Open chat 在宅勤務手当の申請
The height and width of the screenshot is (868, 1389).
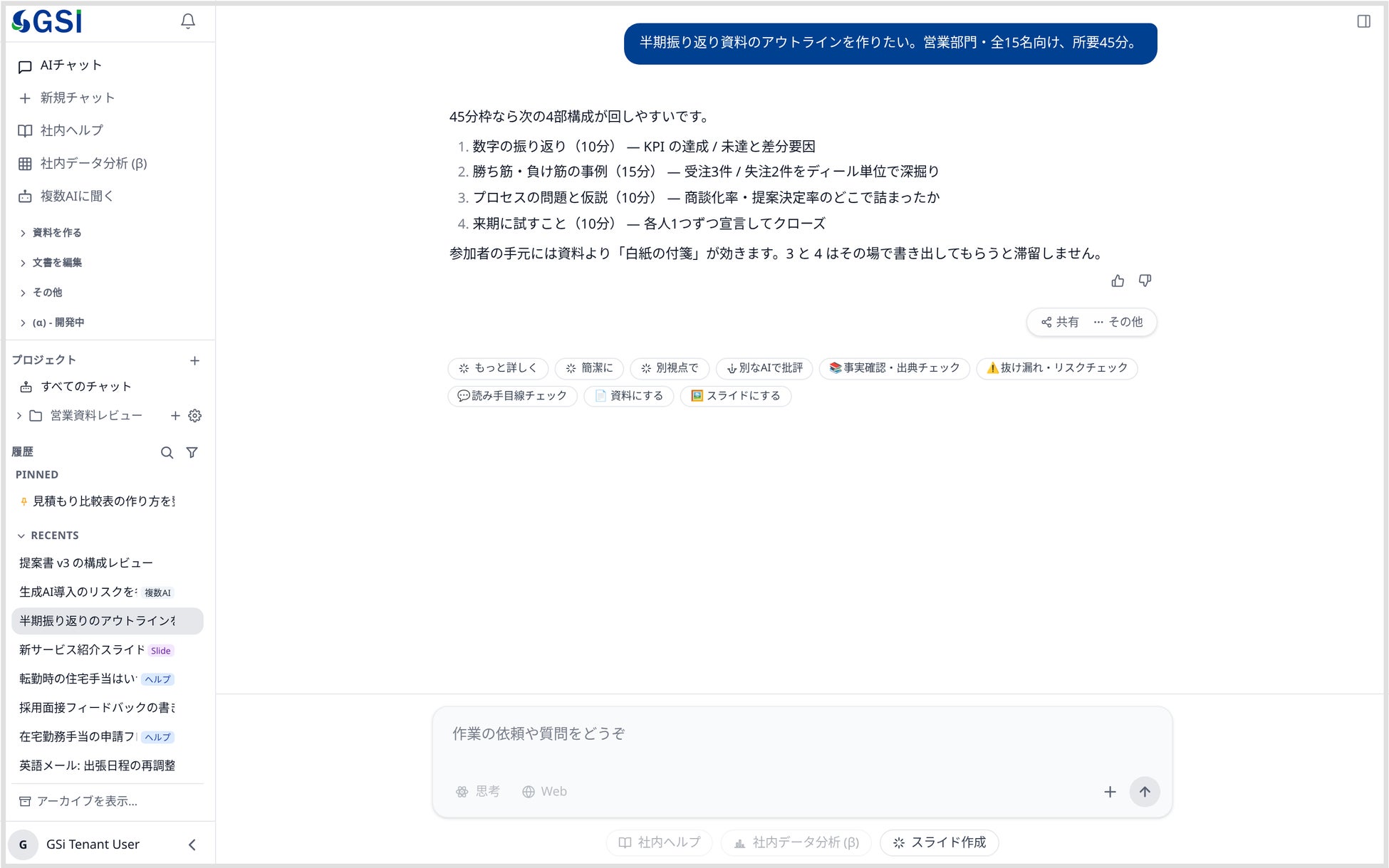coord(108,737)
